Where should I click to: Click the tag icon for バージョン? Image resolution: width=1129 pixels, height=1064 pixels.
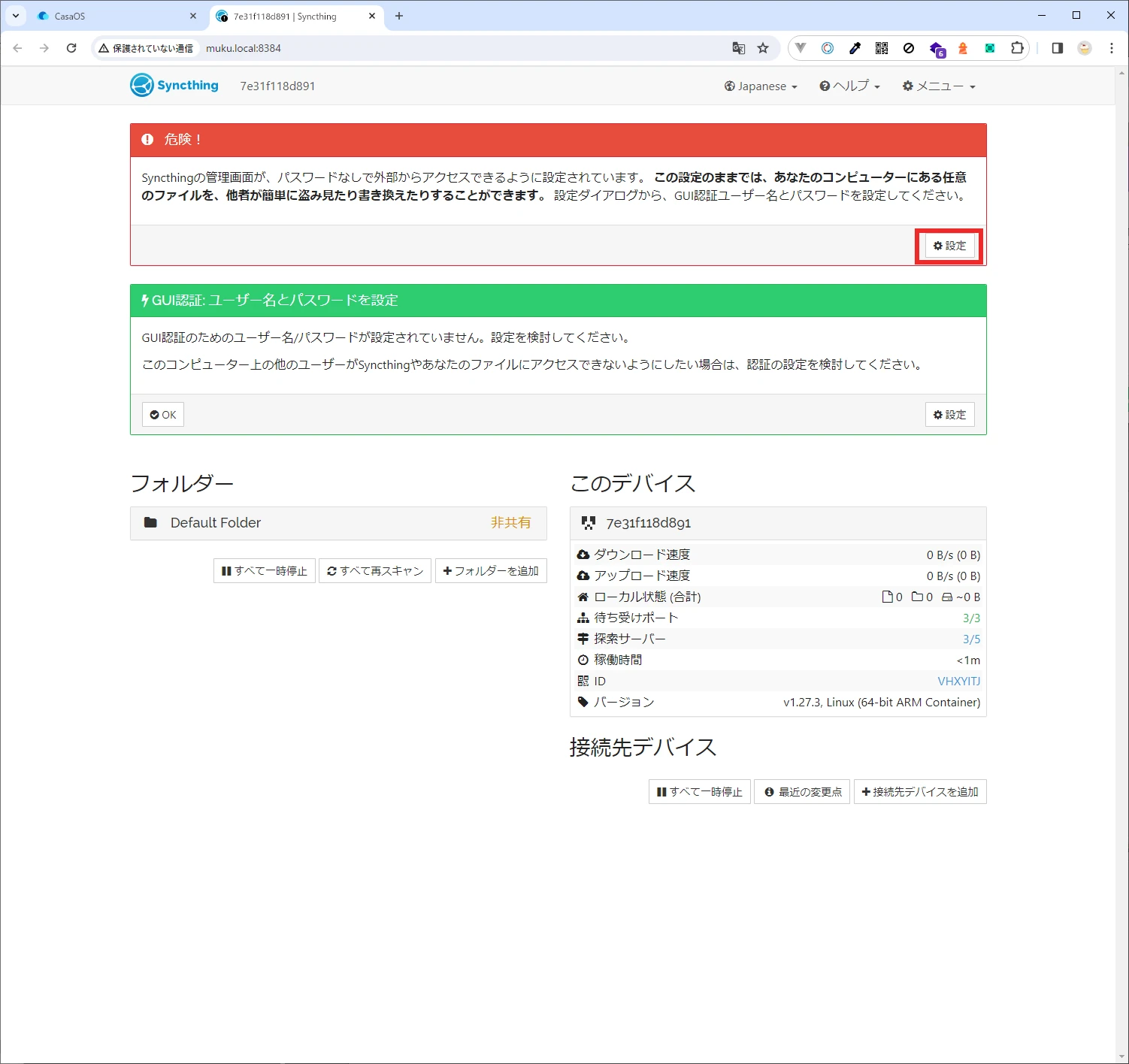[x=583, y=702]
